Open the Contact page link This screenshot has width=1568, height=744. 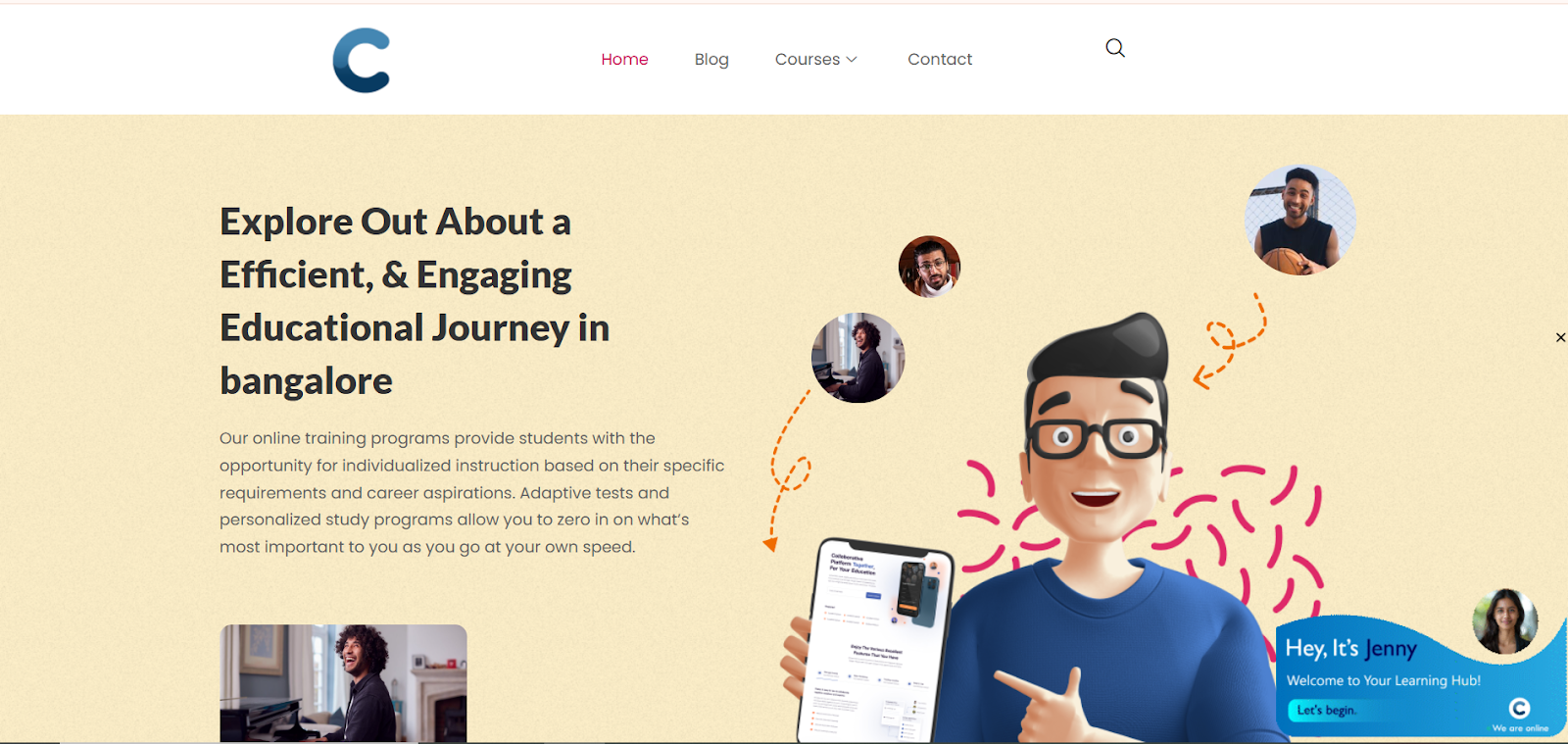pyautogui.click(x=940, y=60)
